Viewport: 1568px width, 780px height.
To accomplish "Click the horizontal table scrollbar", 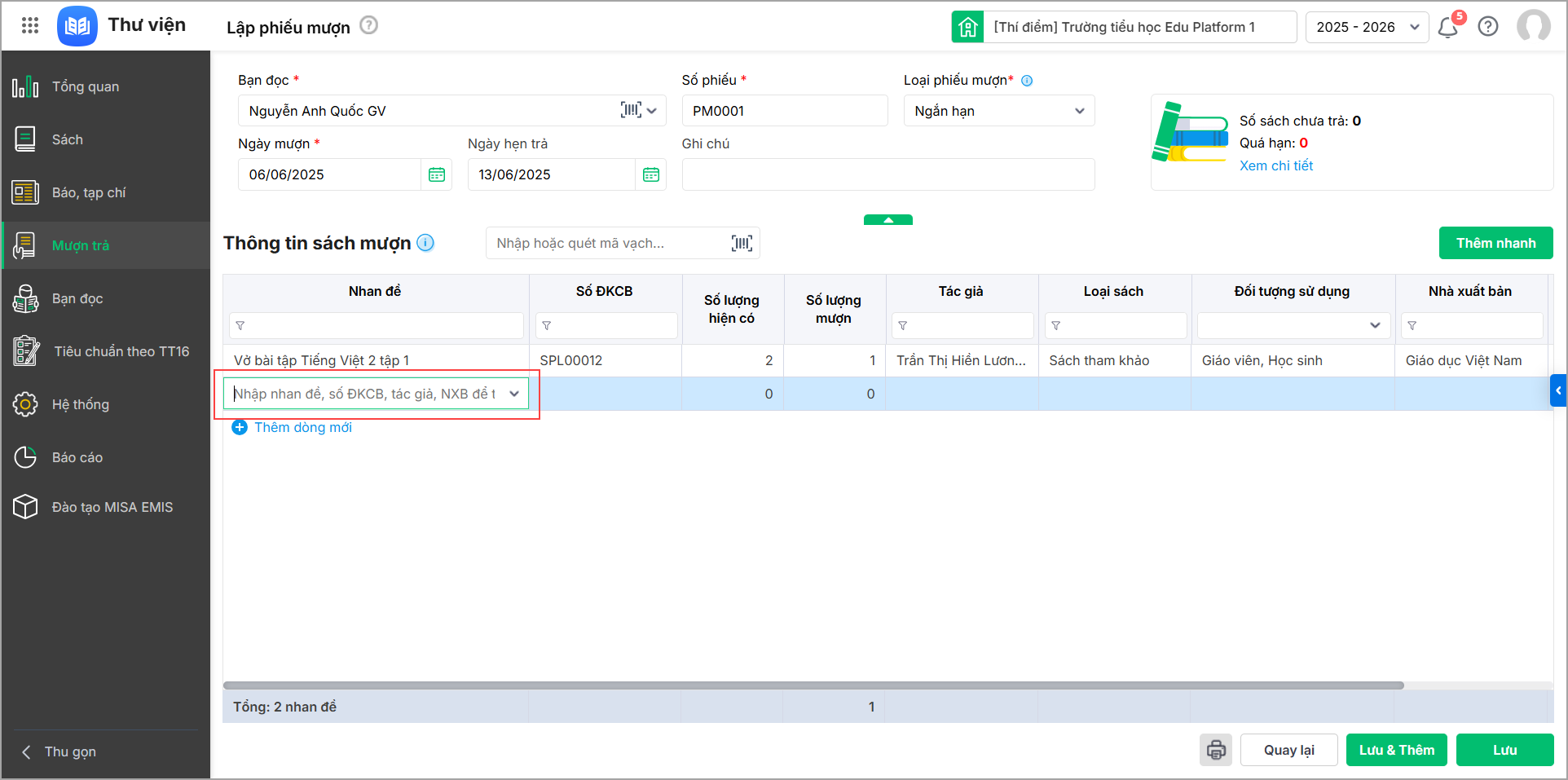I will (x=813, y=685).
